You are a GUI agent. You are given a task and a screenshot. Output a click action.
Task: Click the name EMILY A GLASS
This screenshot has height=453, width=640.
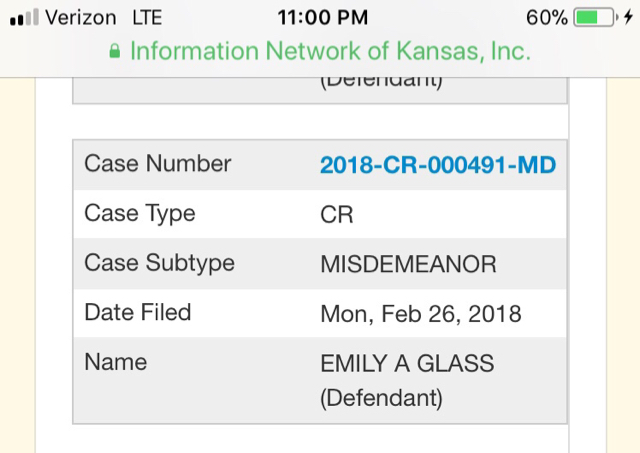click(407, 365)
